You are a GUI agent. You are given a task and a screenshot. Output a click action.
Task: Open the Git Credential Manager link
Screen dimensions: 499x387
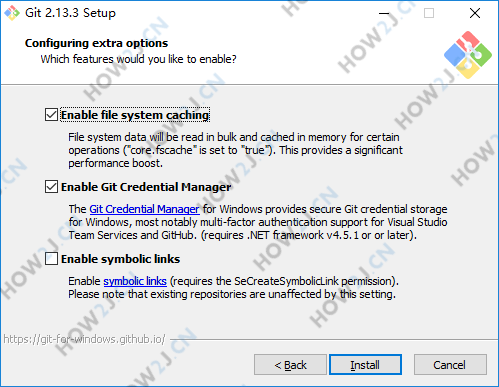[144, 209]
